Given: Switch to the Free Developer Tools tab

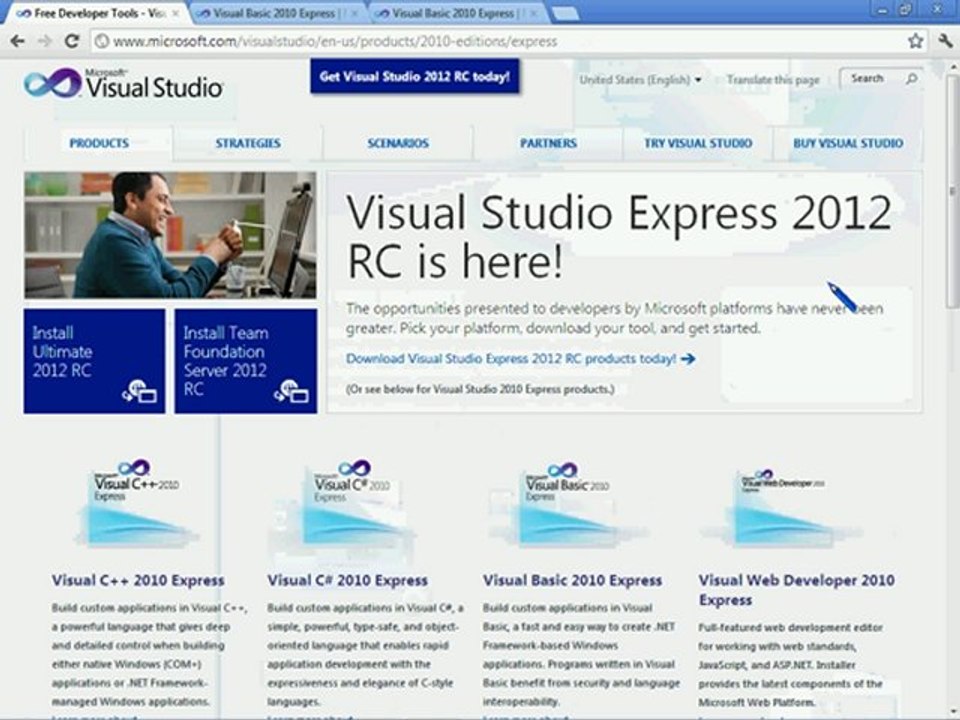Looking at the screenshot, I should (98, 13).
